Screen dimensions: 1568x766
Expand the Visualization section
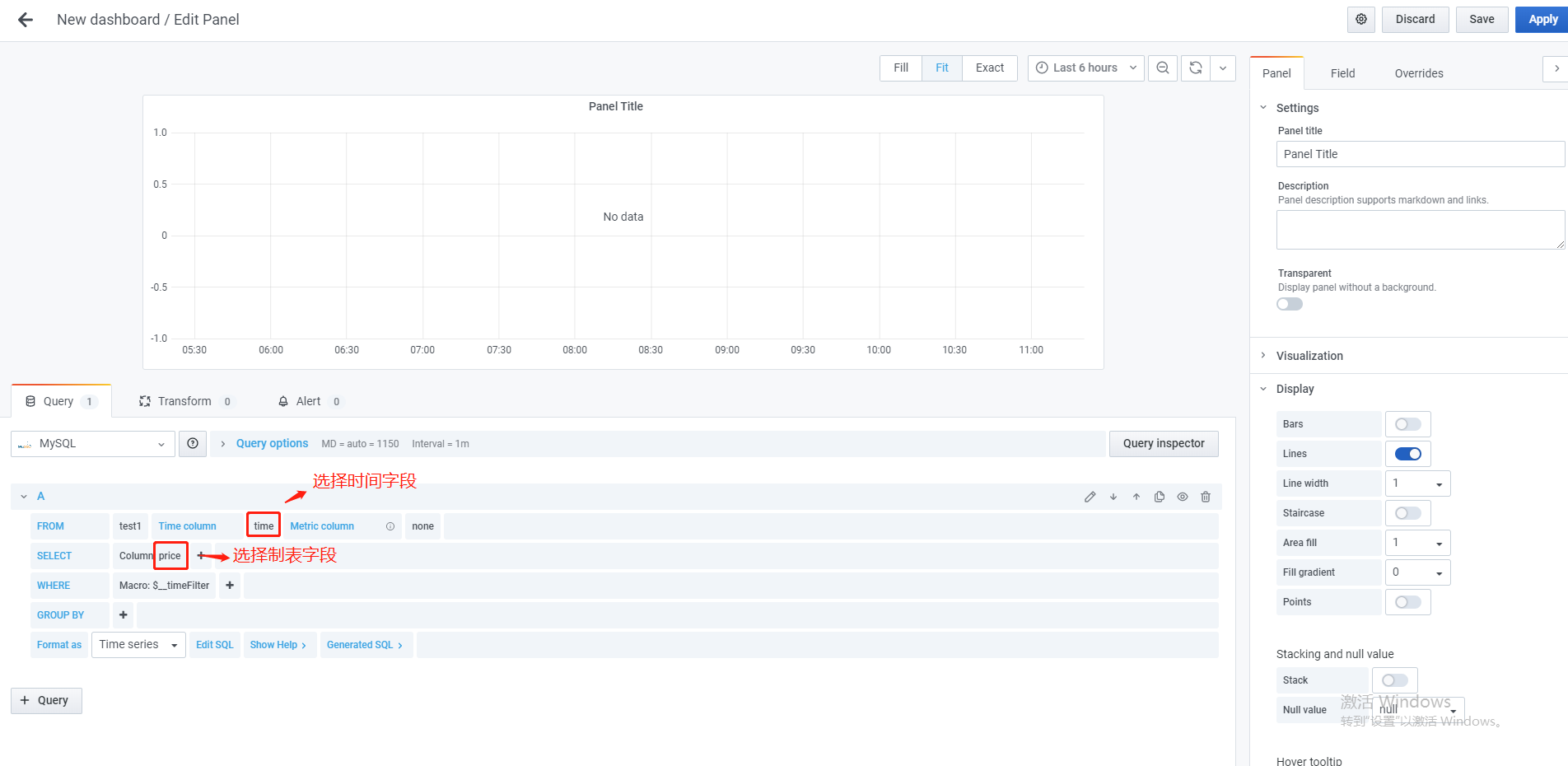tap(1309, 356)
